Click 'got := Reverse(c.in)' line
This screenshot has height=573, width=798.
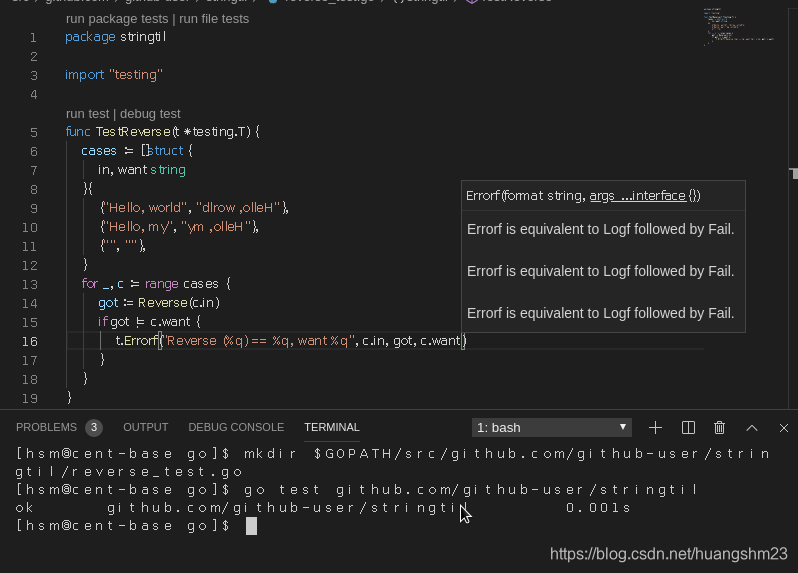click(x=159, y=303)
